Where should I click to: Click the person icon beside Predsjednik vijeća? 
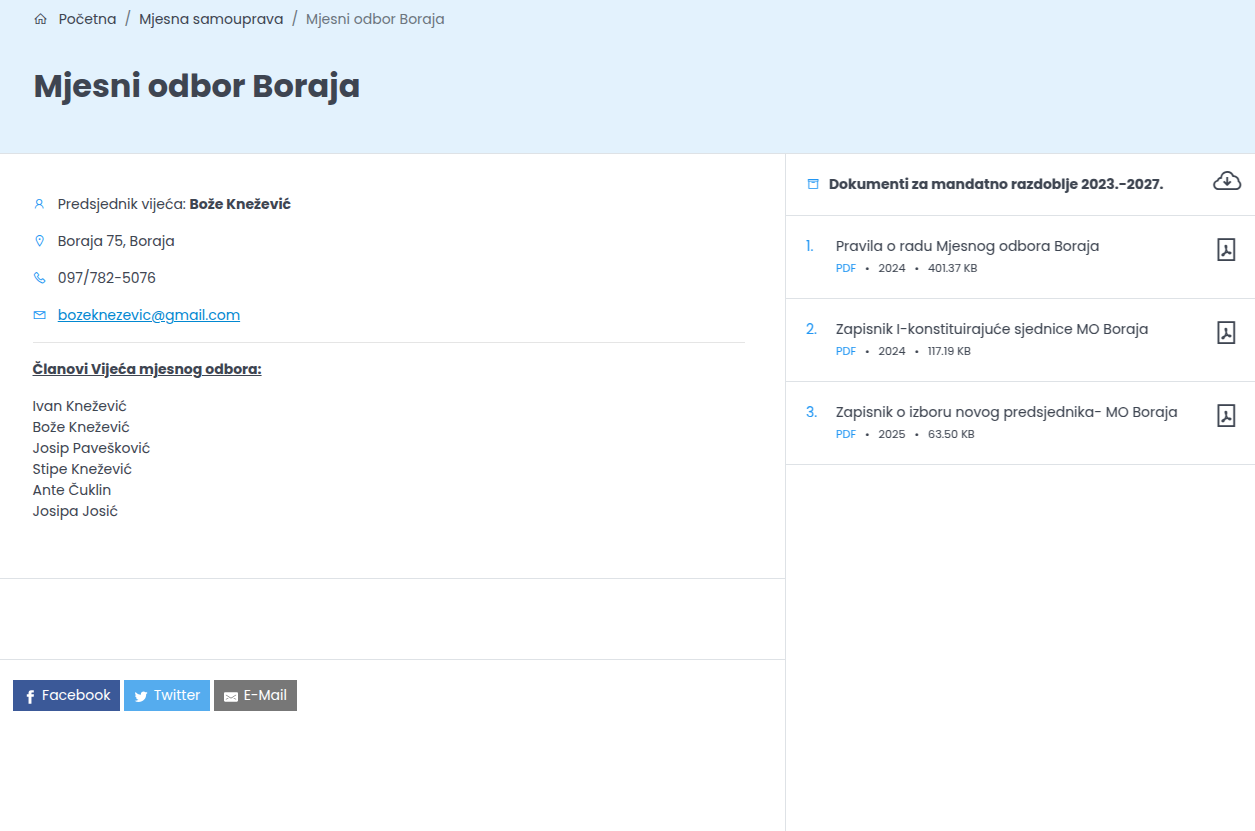[x=40, y=204]
